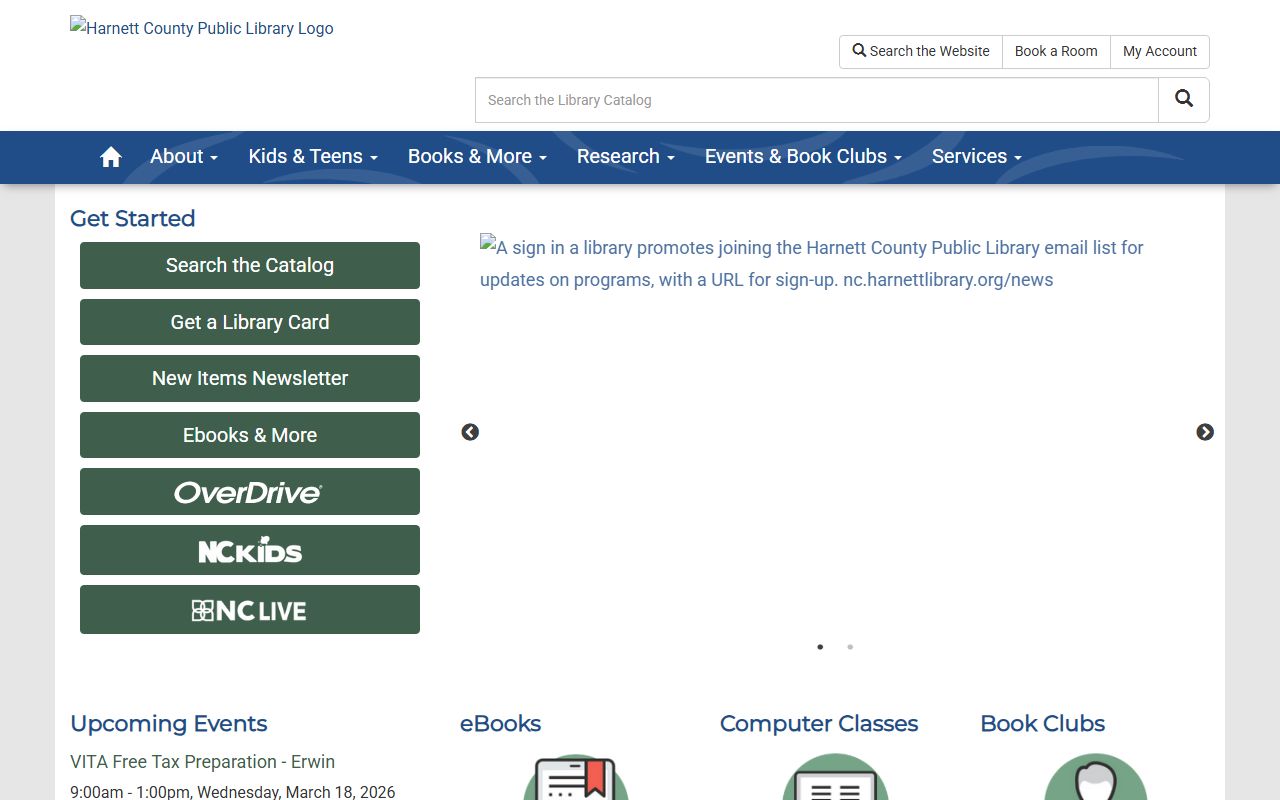1280x800 pixels.
Task: Click the catalog search magnifier button
Action: click(x=1184, y=100)
